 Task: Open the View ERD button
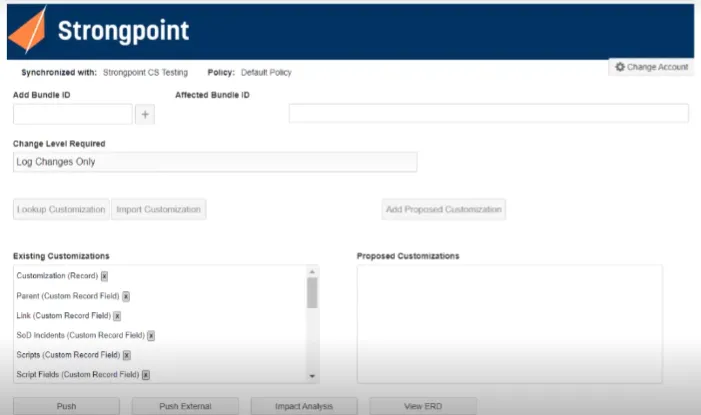423,407
